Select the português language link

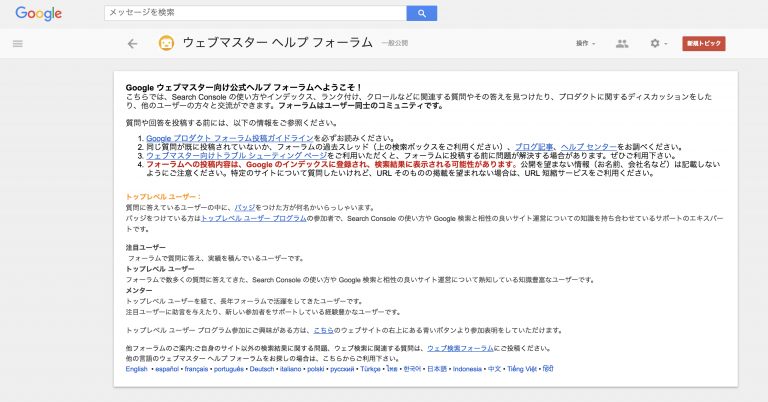(x=229, y=369)
